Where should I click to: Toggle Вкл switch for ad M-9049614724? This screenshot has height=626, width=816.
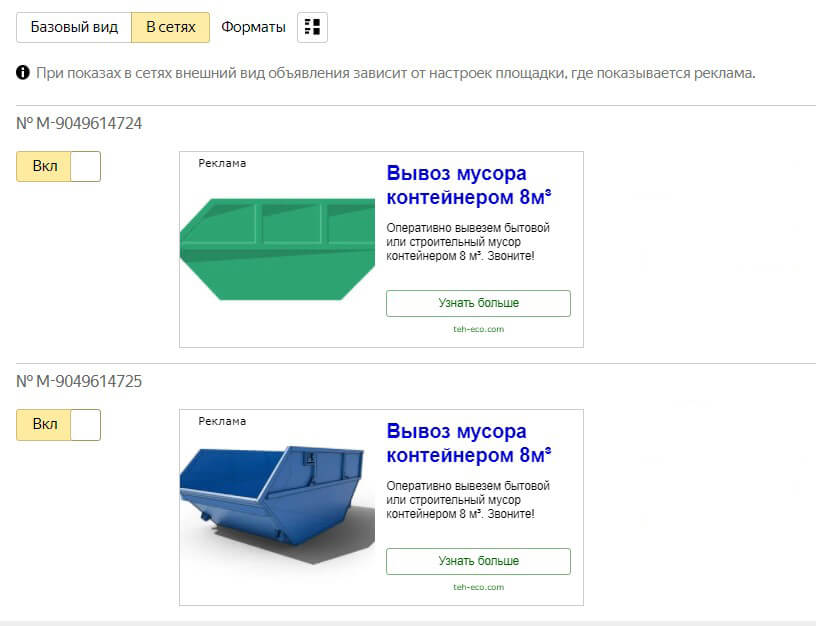point(58,167)
